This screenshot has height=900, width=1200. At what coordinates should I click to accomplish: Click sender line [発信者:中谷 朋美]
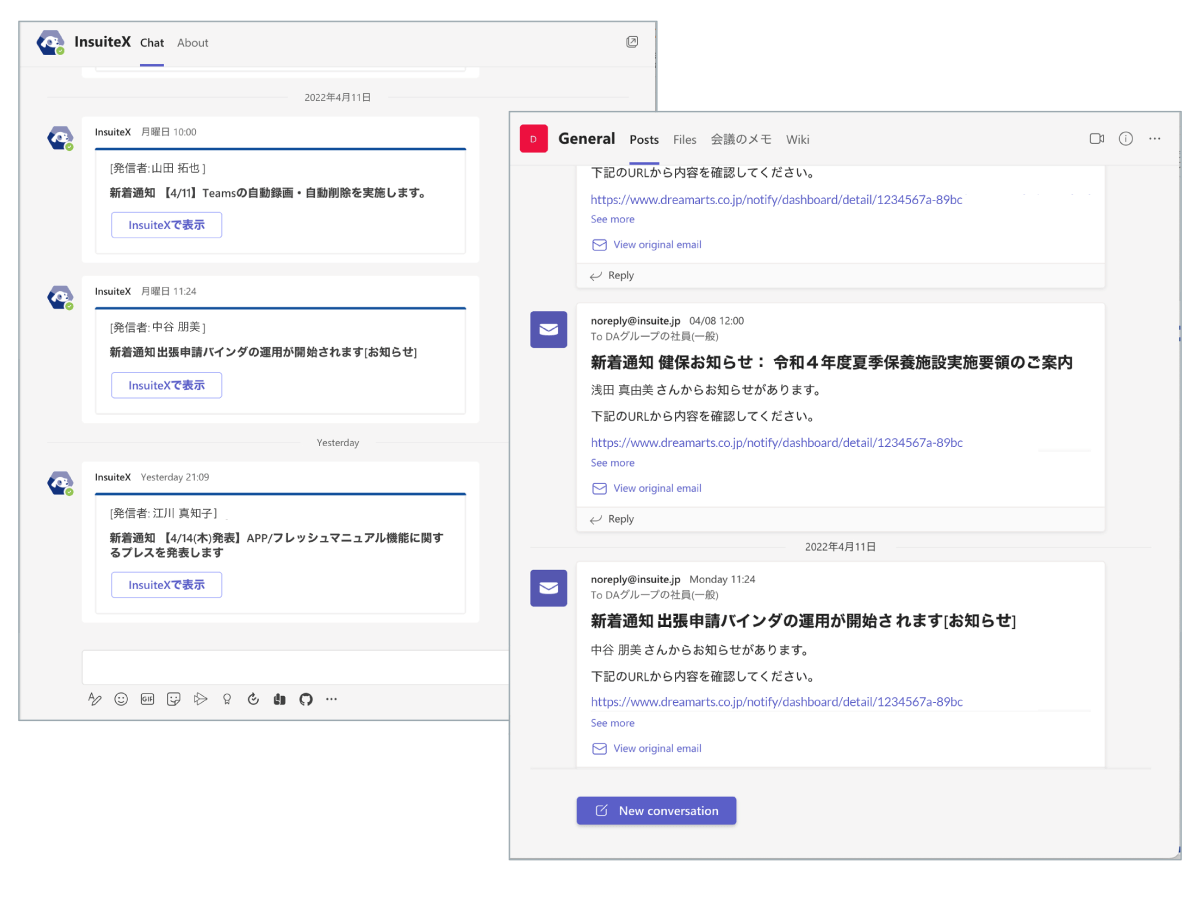tap(158, 327)
